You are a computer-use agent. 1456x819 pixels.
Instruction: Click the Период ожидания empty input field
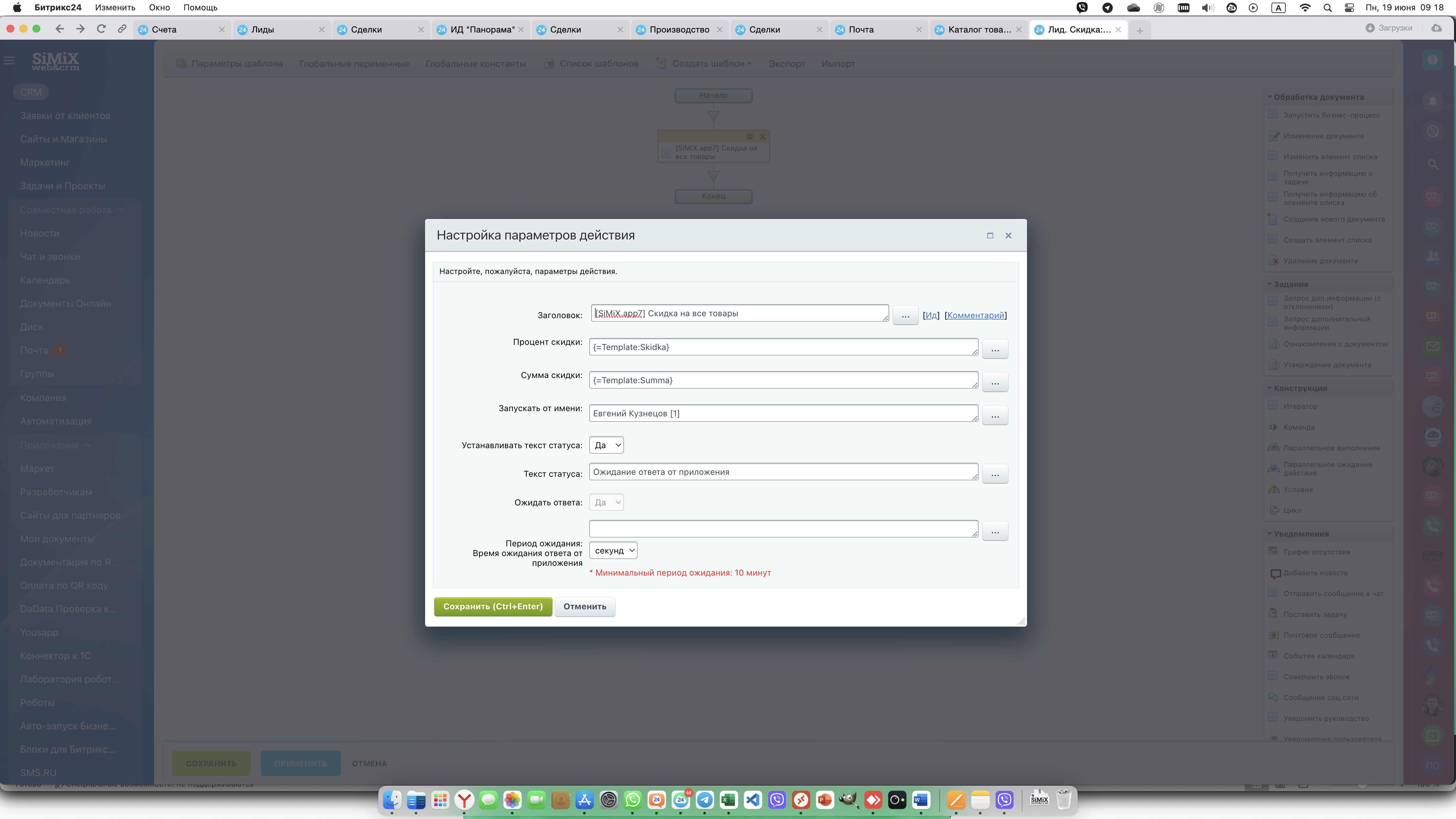pos(783,529)
